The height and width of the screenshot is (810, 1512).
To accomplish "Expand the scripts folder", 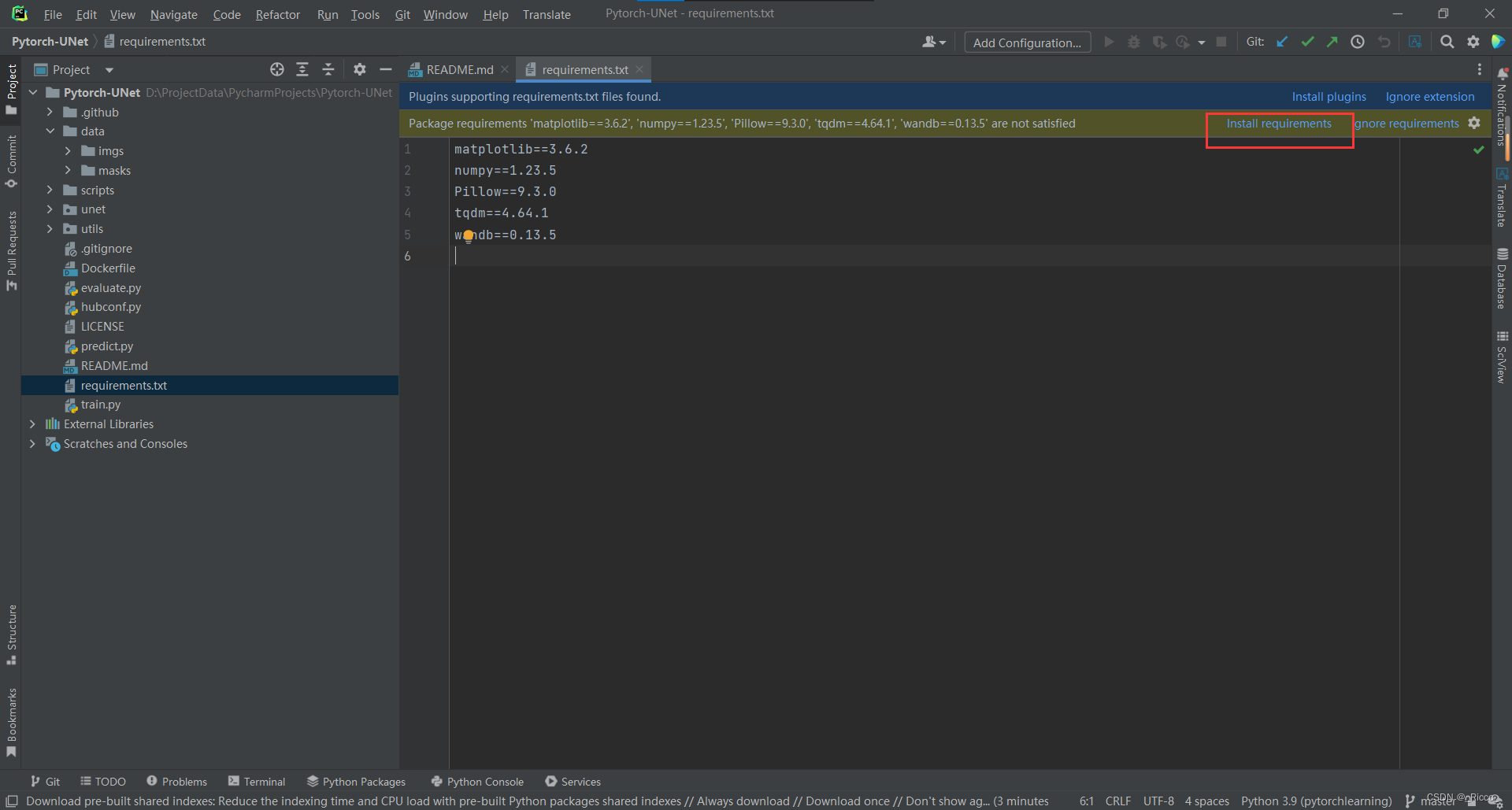I will [x=50, y=190].
